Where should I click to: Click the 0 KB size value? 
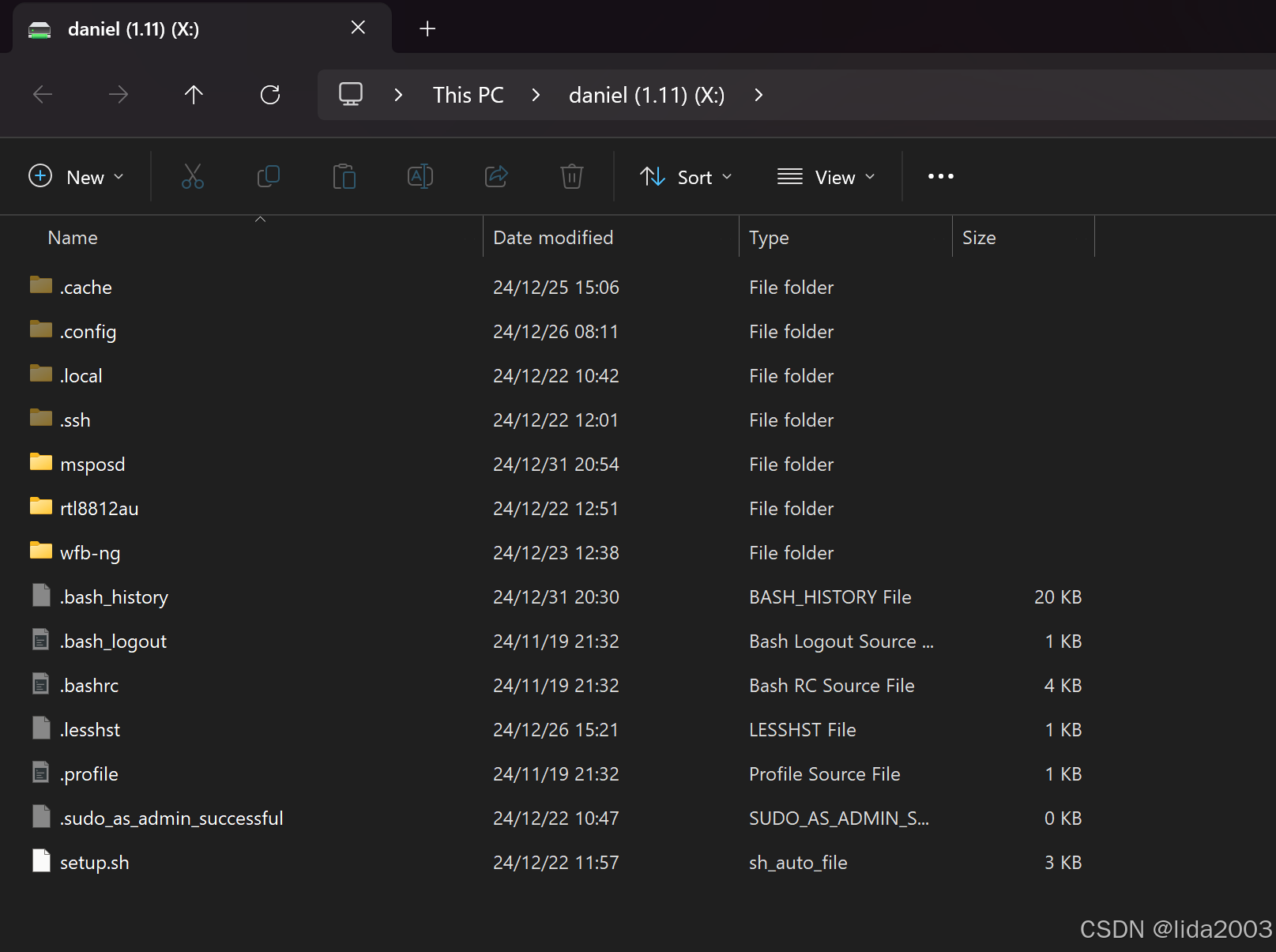point(1063,818)
